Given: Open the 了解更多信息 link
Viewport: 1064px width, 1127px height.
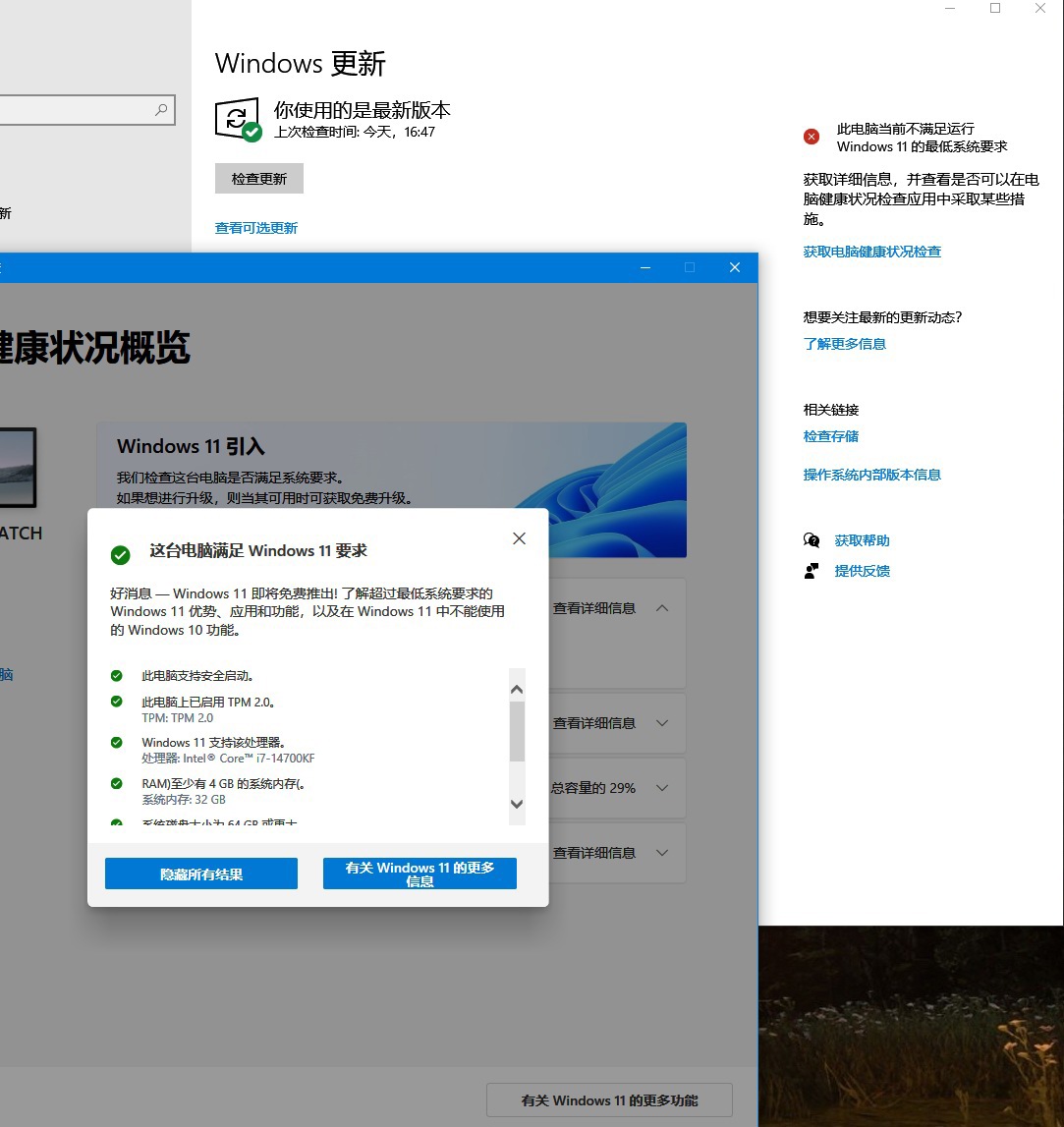Looking at the screenshot, I should point(845,344).
